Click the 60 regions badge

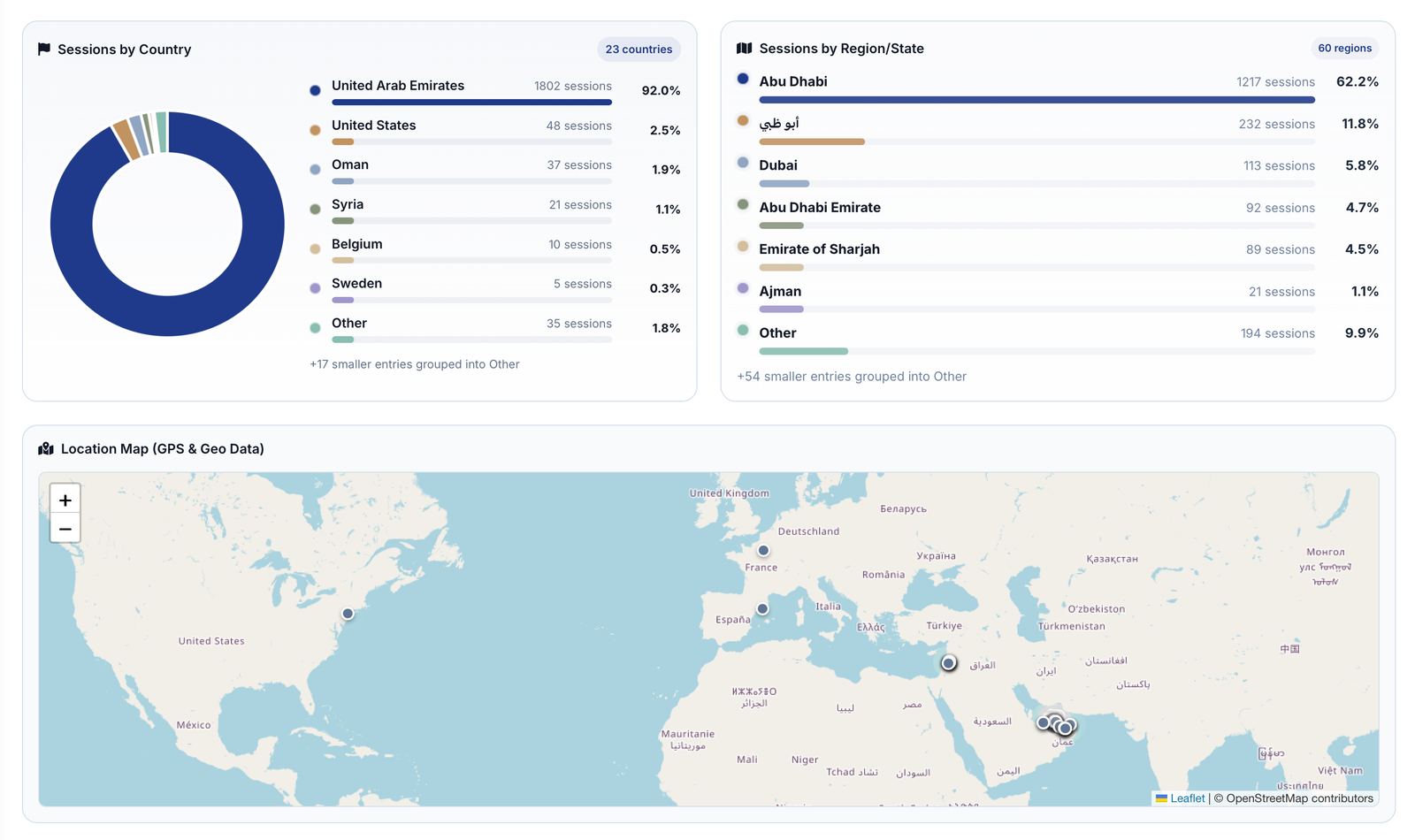1344,48
